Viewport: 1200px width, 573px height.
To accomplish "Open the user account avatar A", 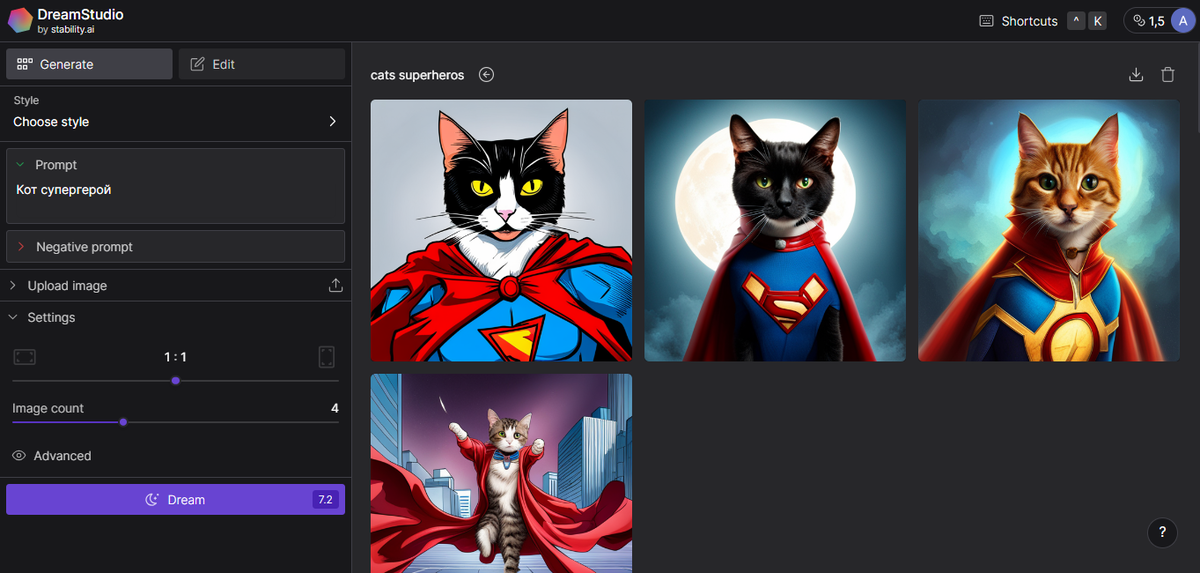I will (x=1181, y=21).
